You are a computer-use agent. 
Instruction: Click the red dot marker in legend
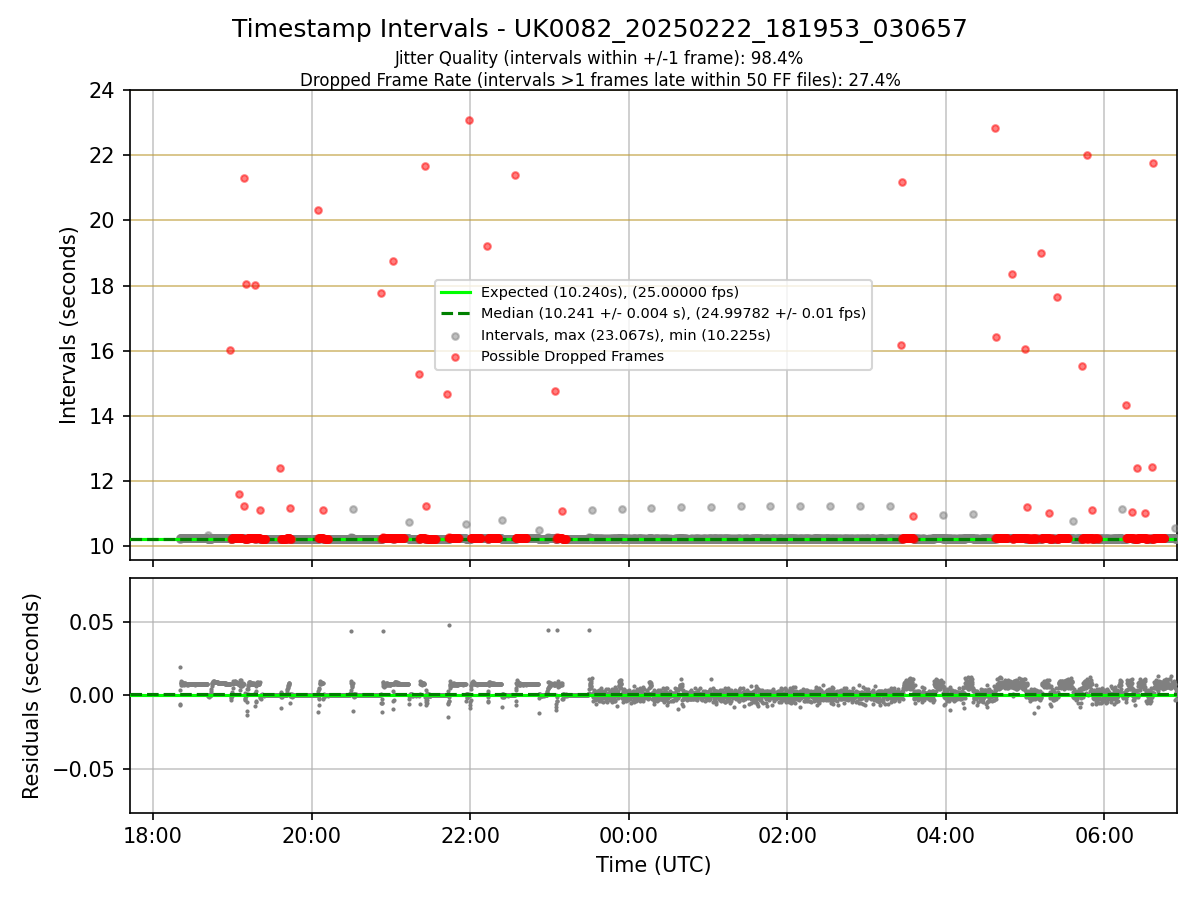click(456, 356)
